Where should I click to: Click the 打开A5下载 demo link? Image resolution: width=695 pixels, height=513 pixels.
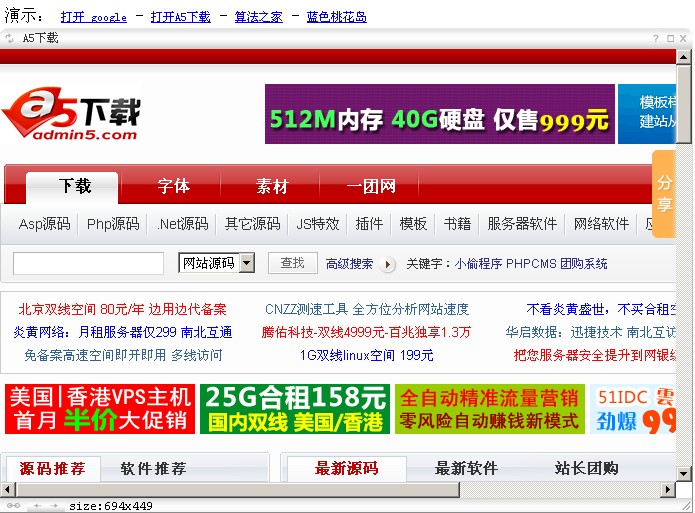tap(180, 17)
